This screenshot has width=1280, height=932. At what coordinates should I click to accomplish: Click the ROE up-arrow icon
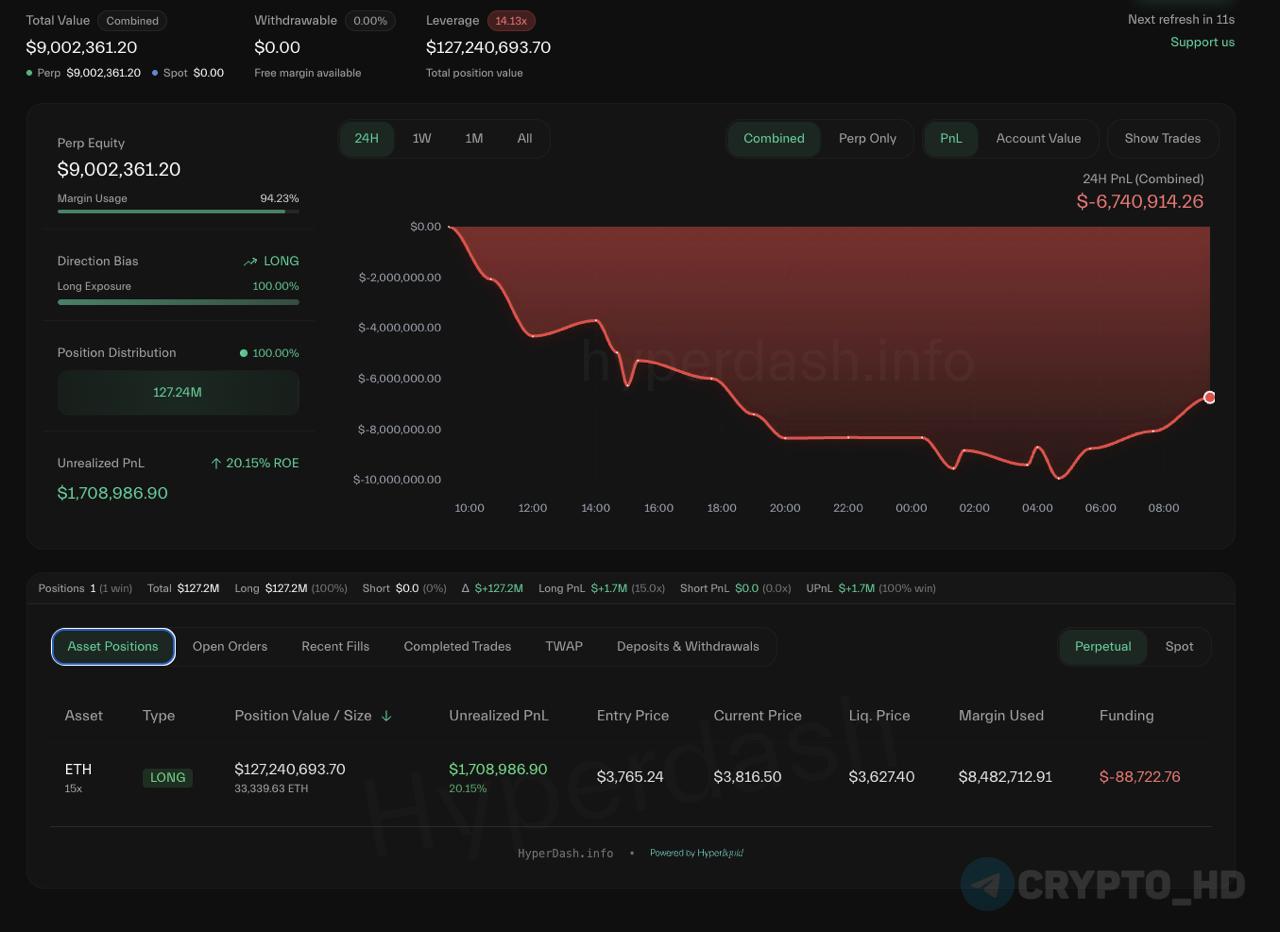pos(216,463)
